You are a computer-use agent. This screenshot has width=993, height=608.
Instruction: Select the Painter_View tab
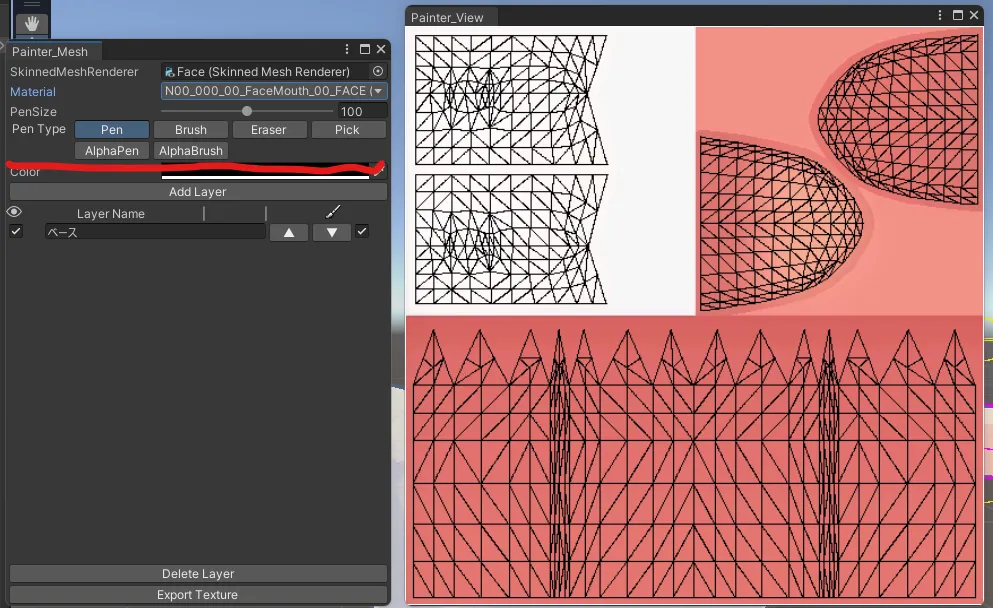[447, 17]
